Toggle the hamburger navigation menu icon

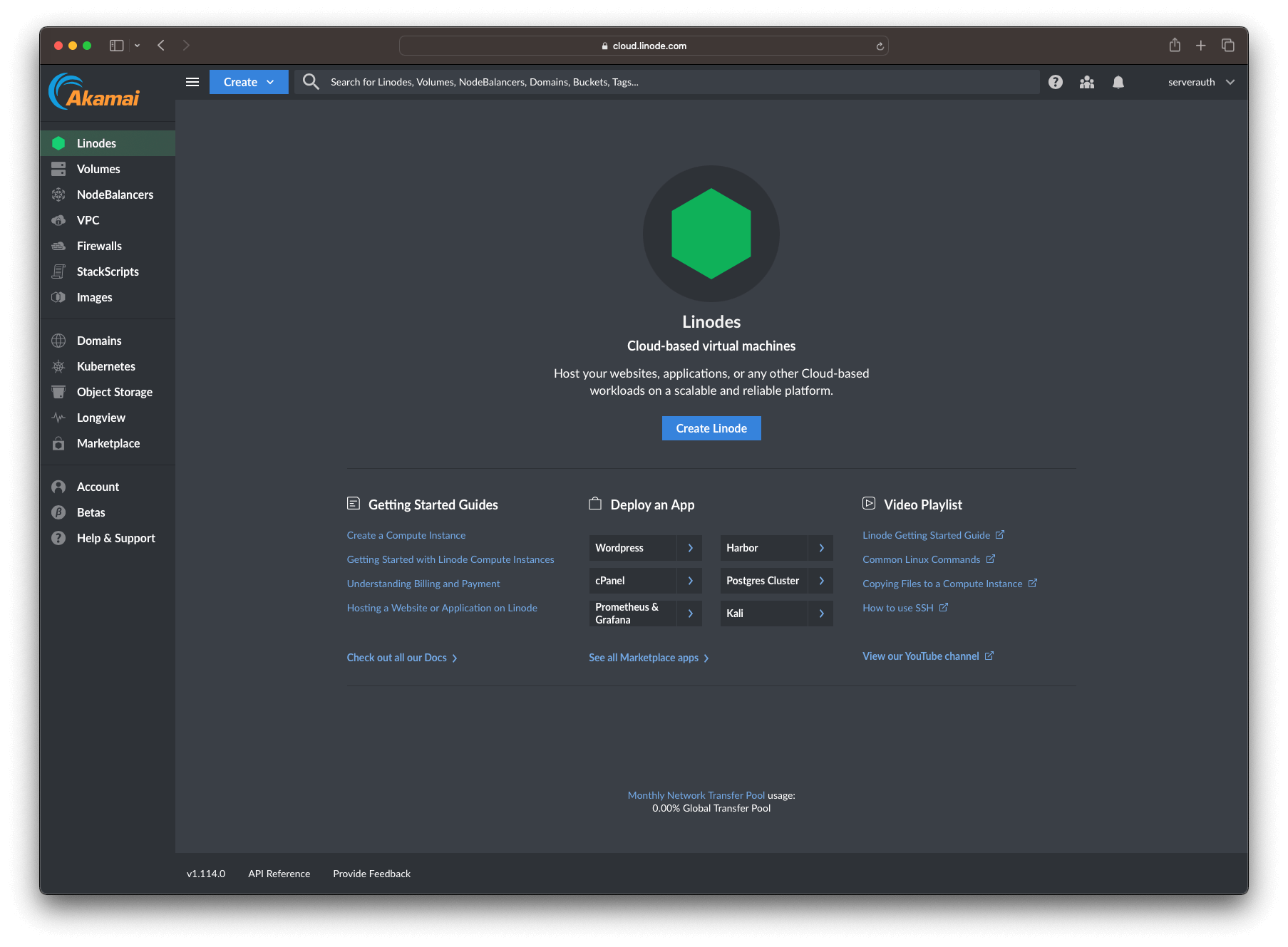tap(192, 82)
